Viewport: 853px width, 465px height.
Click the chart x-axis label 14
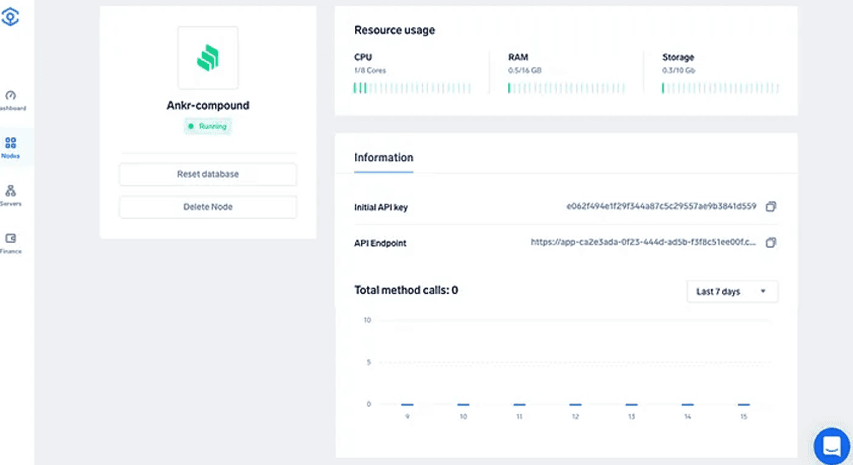(x=688, y=417)
